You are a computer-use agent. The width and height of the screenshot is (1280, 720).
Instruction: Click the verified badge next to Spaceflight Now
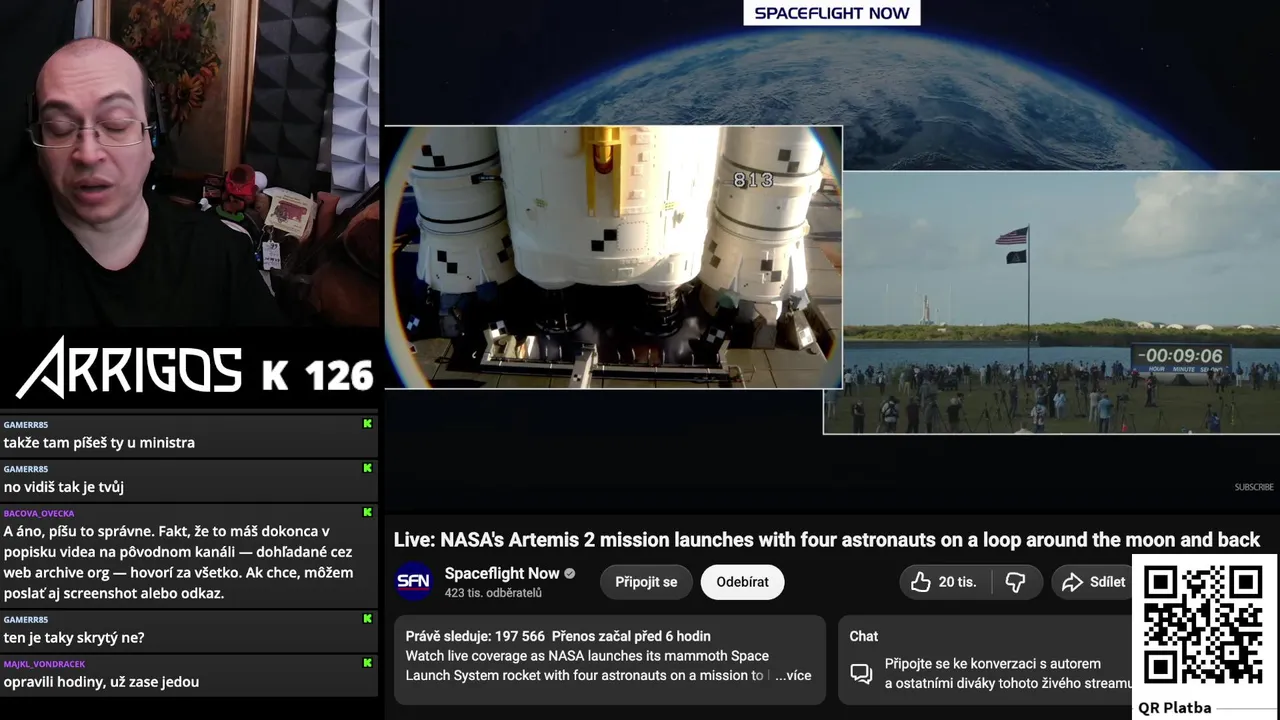click(x=570, y=574)
